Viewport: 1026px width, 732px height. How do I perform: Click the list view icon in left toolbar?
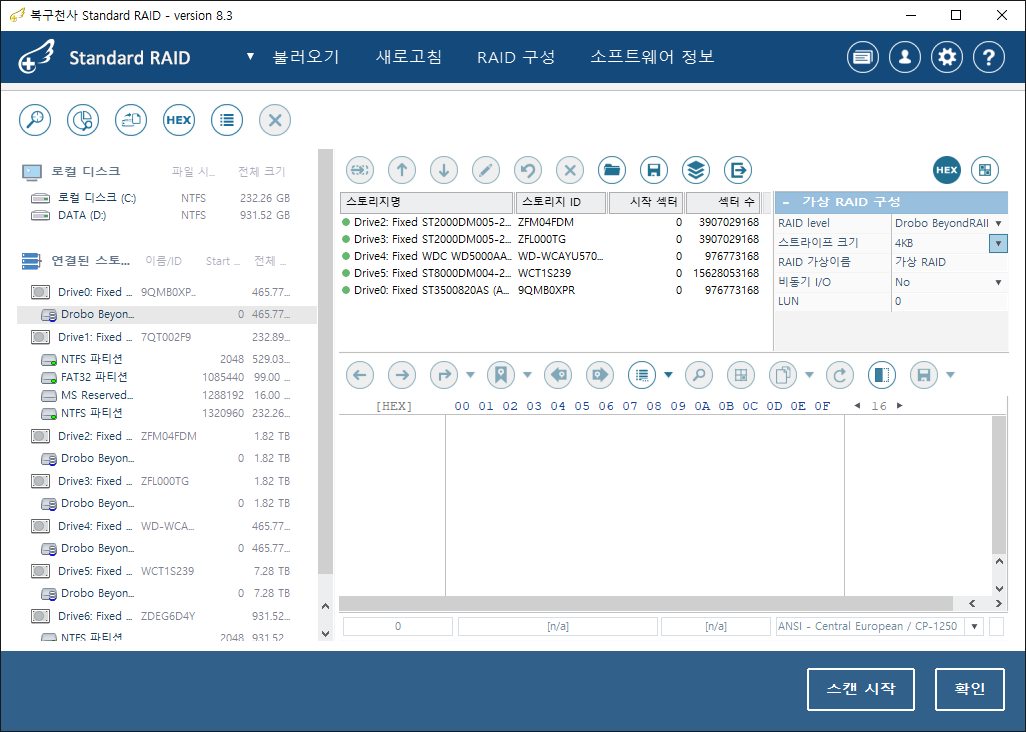[x=227, y=120]
